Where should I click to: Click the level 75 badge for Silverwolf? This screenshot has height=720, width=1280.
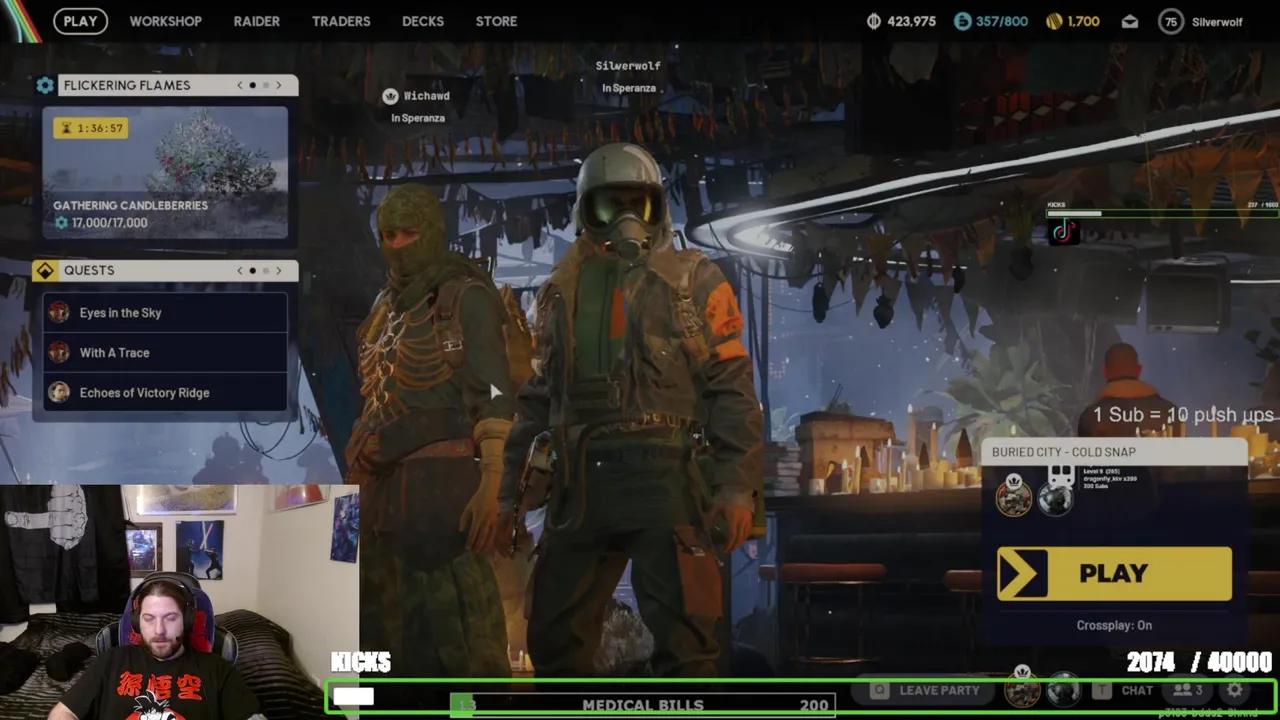(1170, 21)
